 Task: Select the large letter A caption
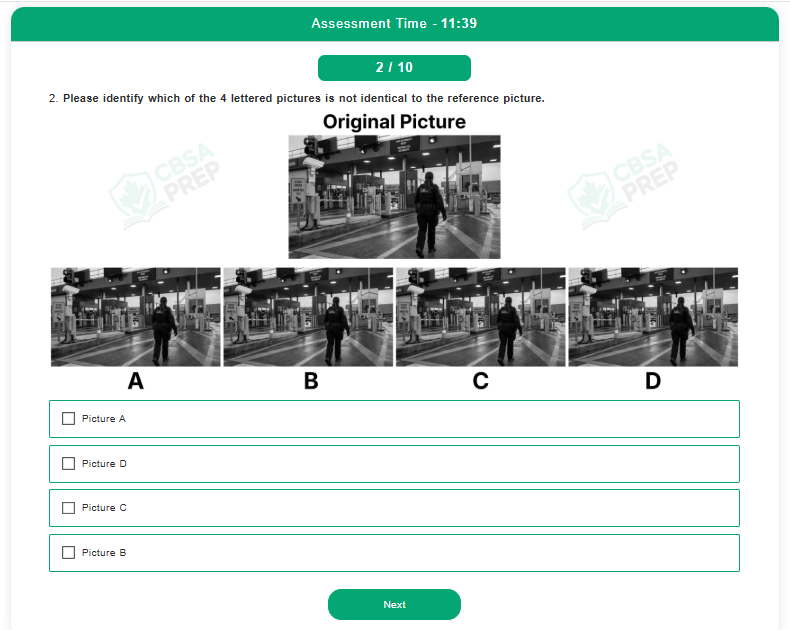coord(136,381)
